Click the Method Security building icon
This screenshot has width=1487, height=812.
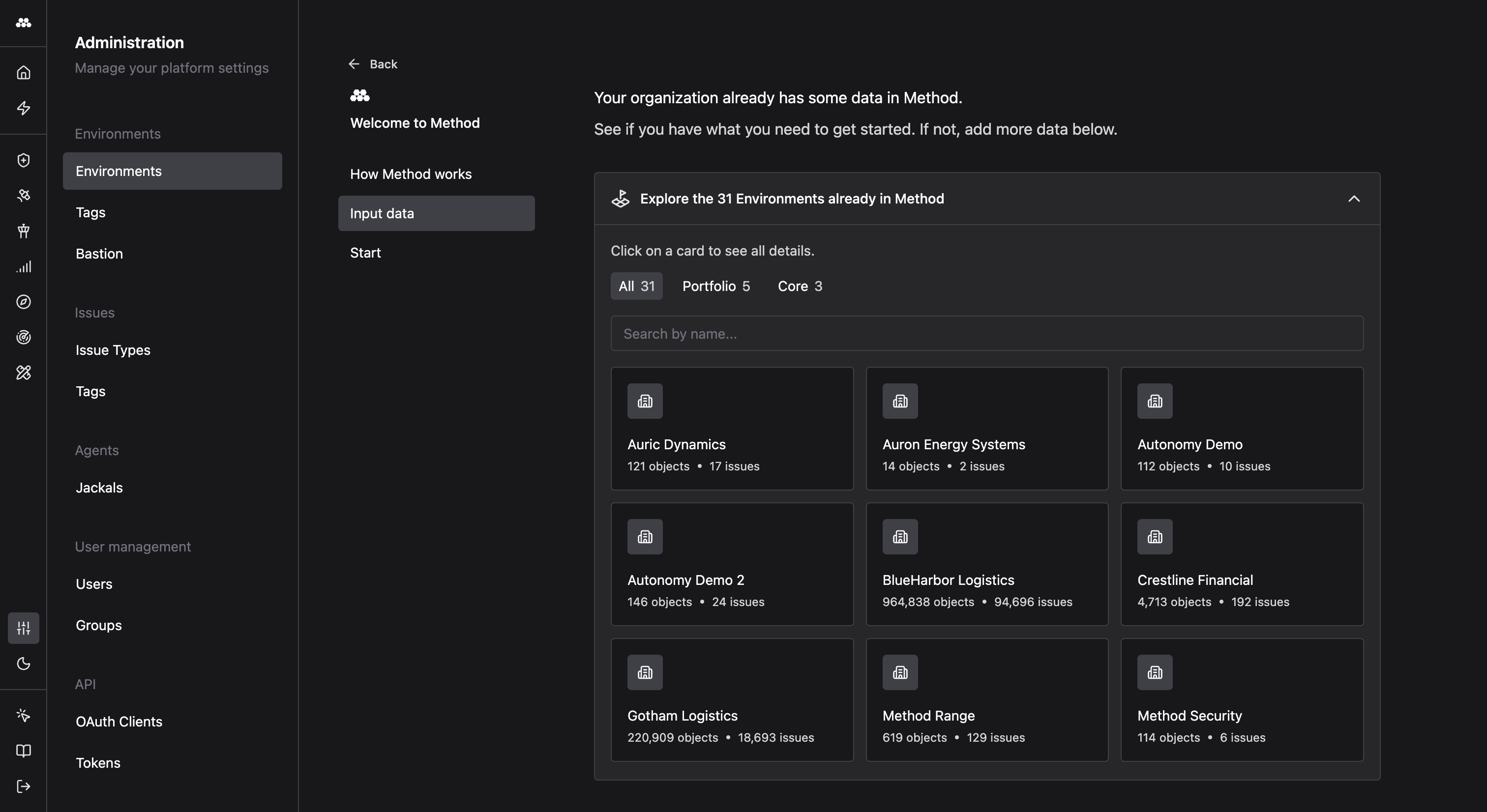point(1155,672)
